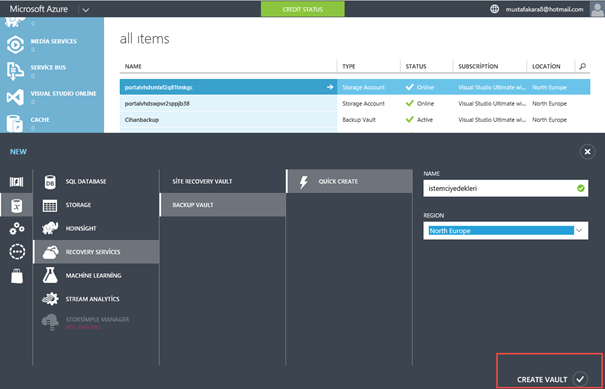Image resolution: width=605 pixels, height=389 pixels.
Task: Open Cache sidebar icon
Action: [x=15, y=123]
